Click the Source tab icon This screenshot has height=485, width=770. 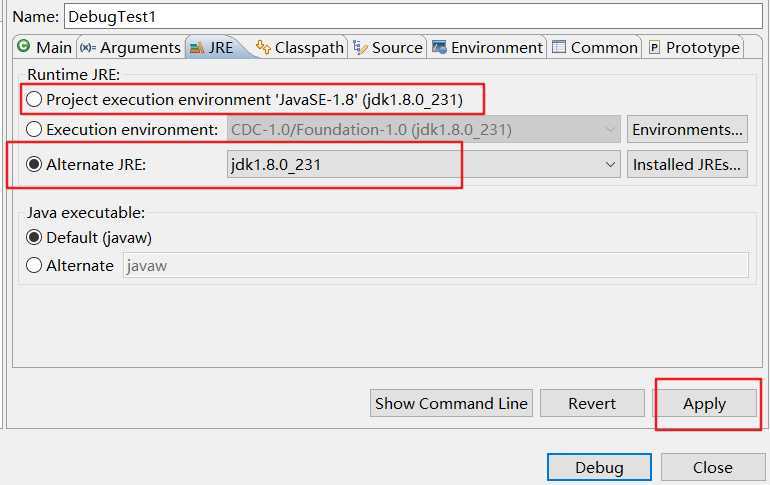360,47
